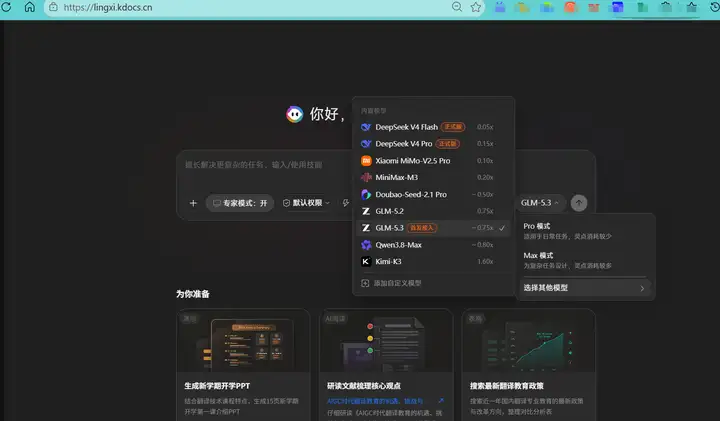
Task: Select DeepSeek V4 Flash model
Action: coord(433,127)
